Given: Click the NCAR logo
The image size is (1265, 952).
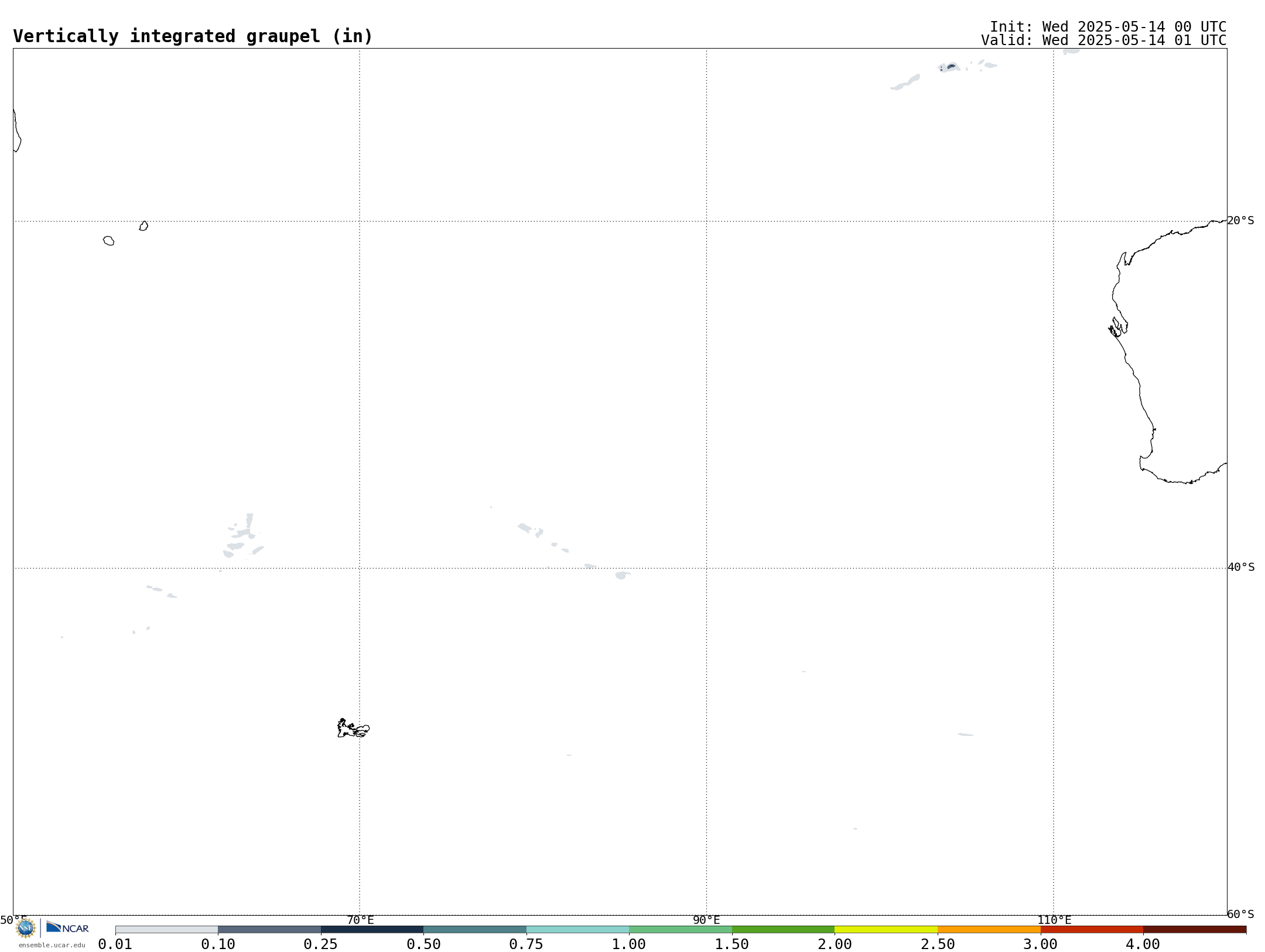Looking at the screenshot, I should [x=67, y=927].
